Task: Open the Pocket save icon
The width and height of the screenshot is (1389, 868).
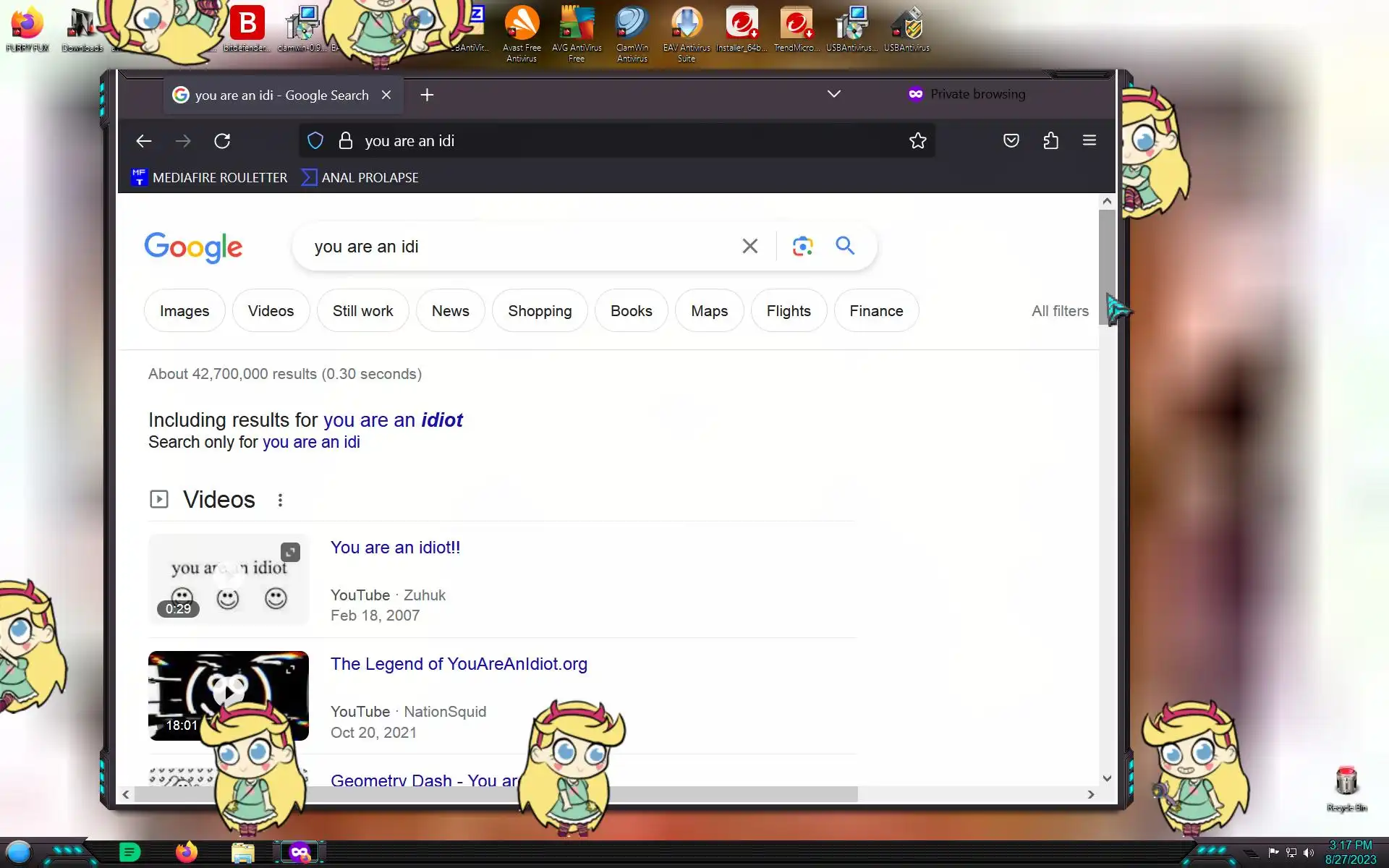Action: click(x=1011, y=141)
